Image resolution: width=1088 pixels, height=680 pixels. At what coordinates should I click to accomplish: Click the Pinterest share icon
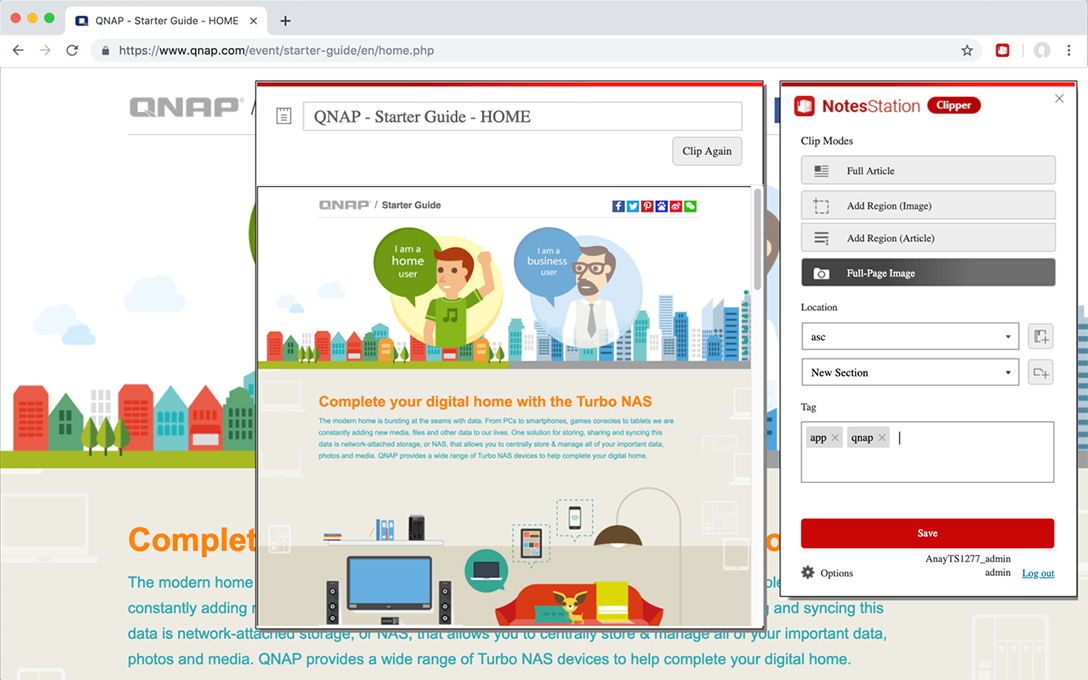point(647,205)
